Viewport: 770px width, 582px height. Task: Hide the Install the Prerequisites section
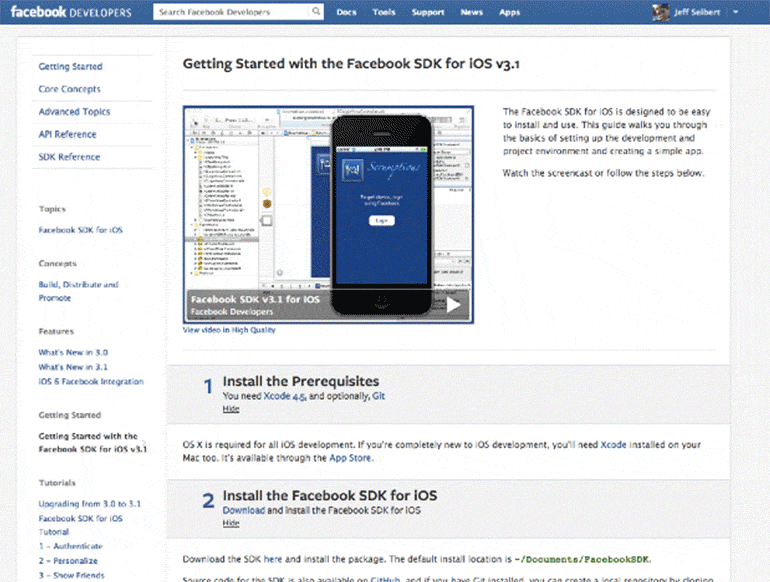tap(231, 409)
